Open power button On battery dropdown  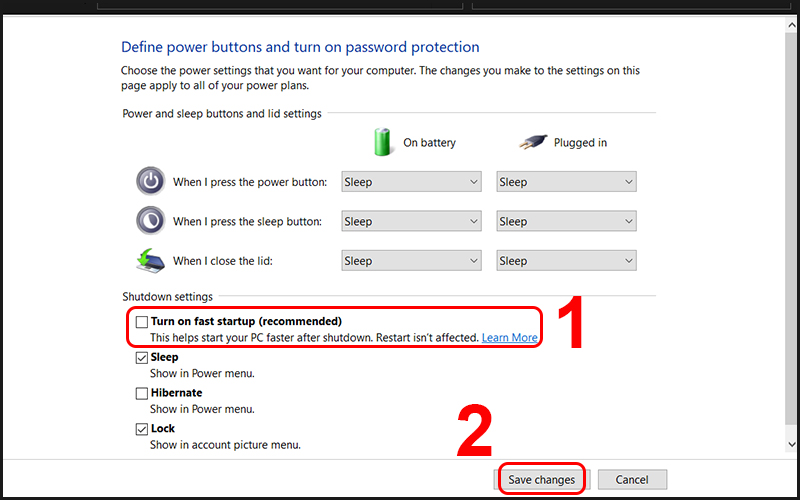(411, 182)
